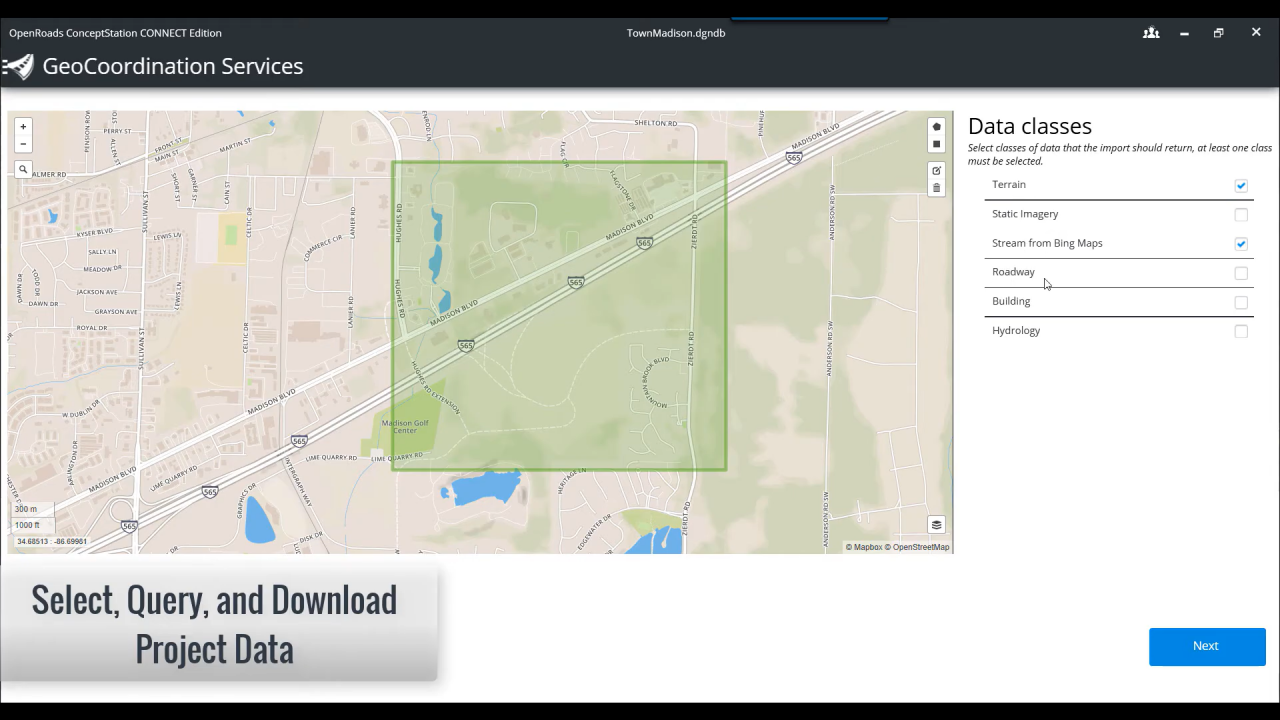Image resolution: width=1280 pixels, height=720 pixels.
Task: Click the Data classes heading
Action: tap(1030, 126)
